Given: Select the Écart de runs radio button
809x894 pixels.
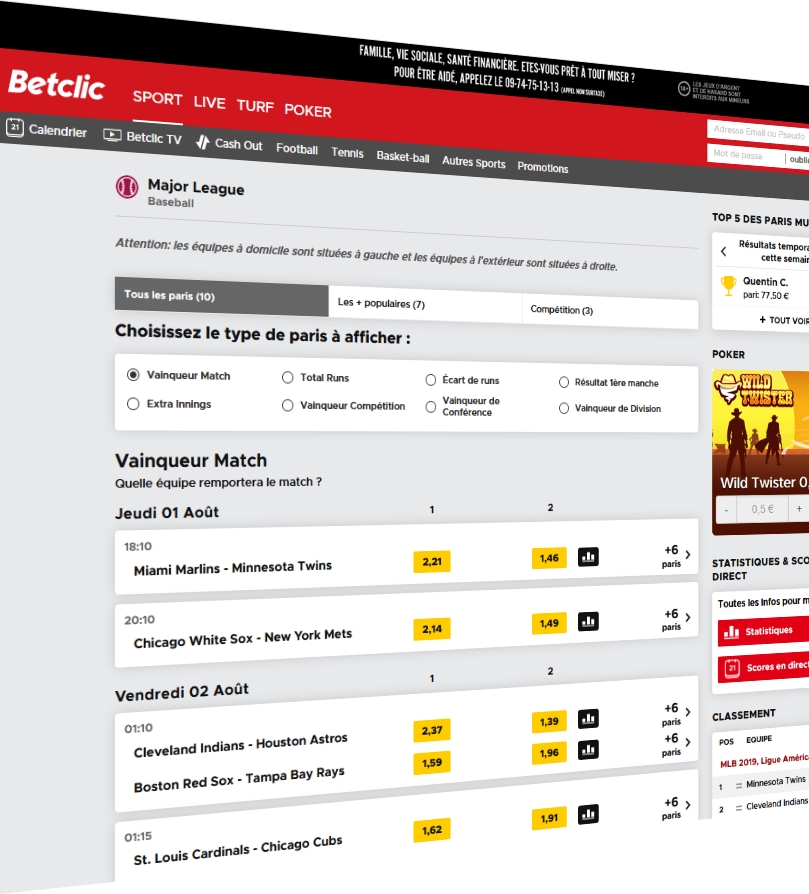Looking at the screenshot, I should (431, 380).
